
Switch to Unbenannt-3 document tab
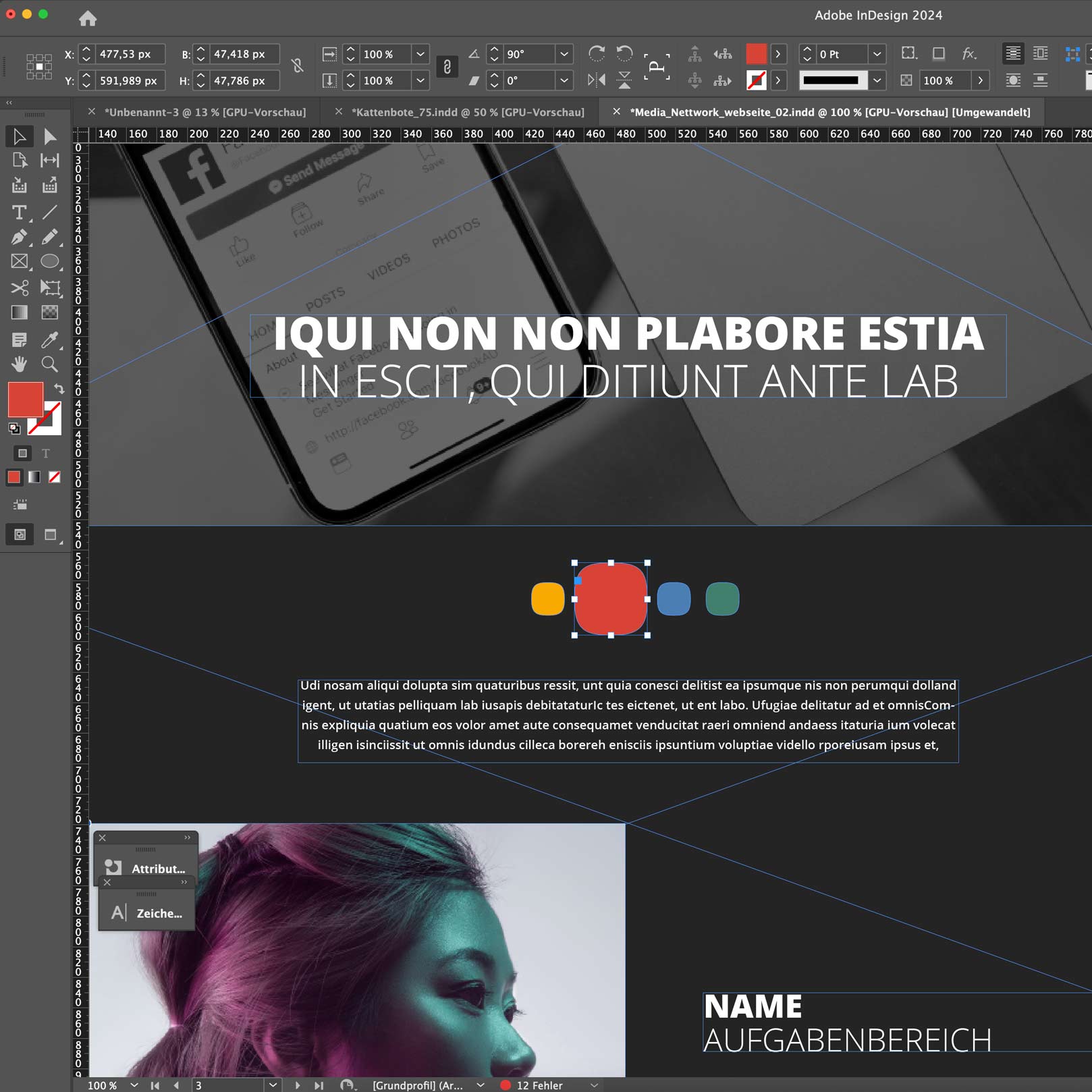pyautogui.click(x=205, y=112)
